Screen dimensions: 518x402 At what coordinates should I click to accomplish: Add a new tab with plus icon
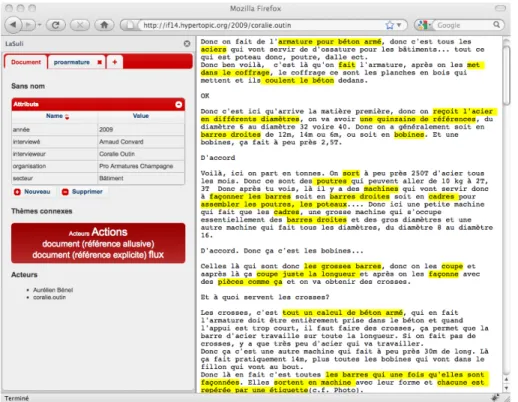tap(115, 62)
